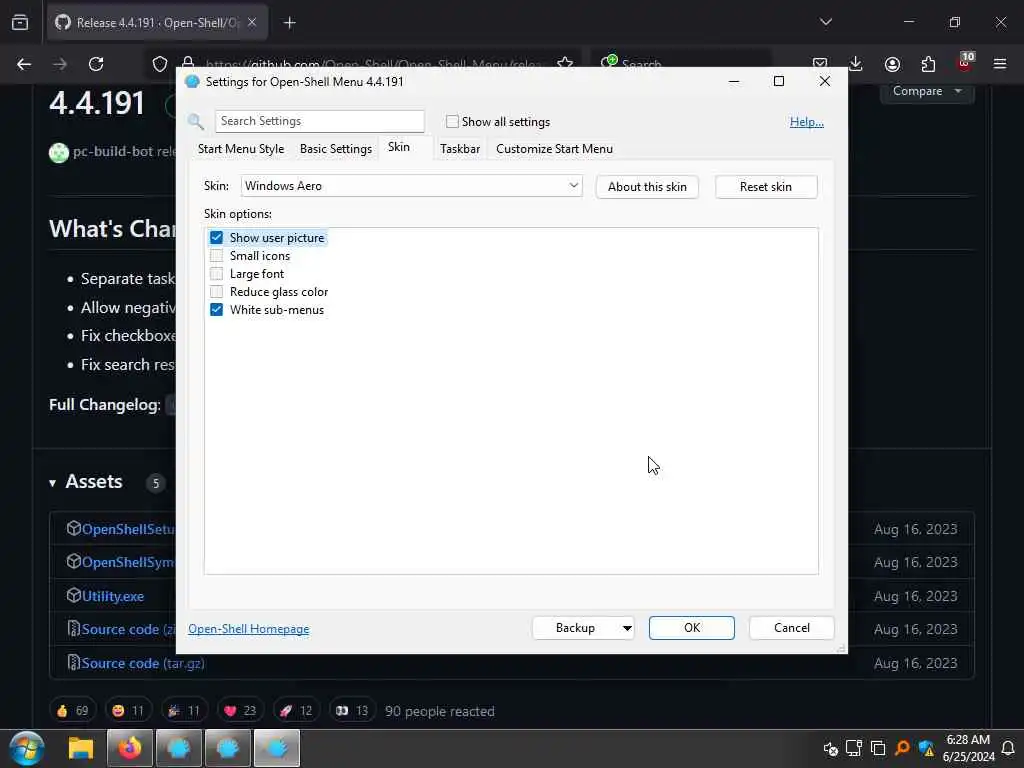The height and width of the screenshot is (768, 1024).
Task: Open the Firefox hamburger application menu
Action: pos(1000,64)
